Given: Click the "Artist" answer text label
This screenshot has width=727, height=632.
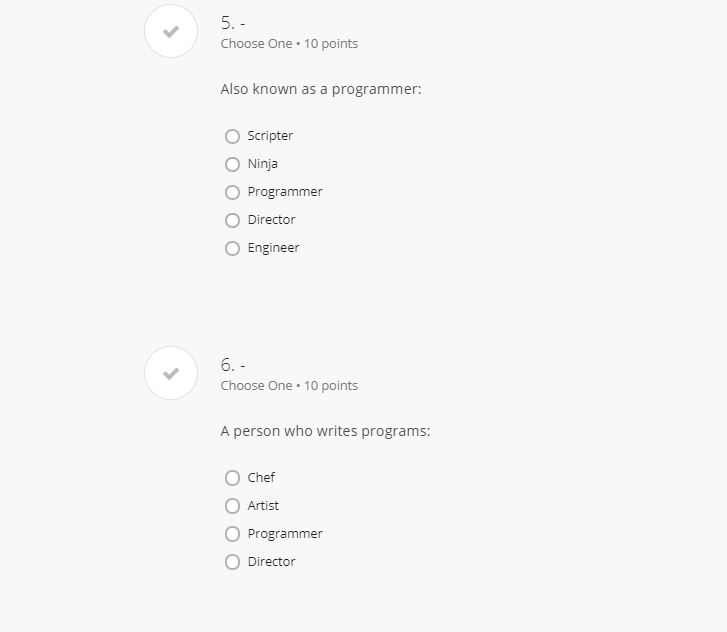Looking at the screenshot, I should click(263, 506).
